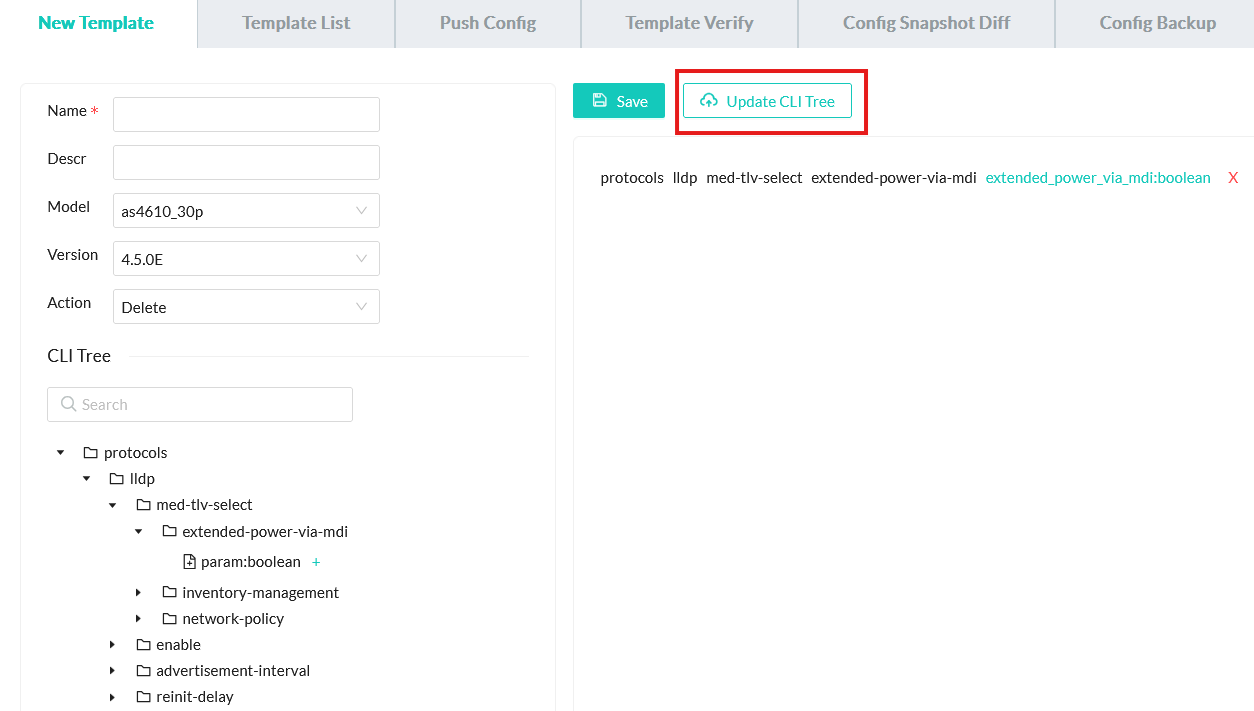This screenshot has height=711, width=1254.
Task: Click the protocols folder icon
Action: [91, 453]
